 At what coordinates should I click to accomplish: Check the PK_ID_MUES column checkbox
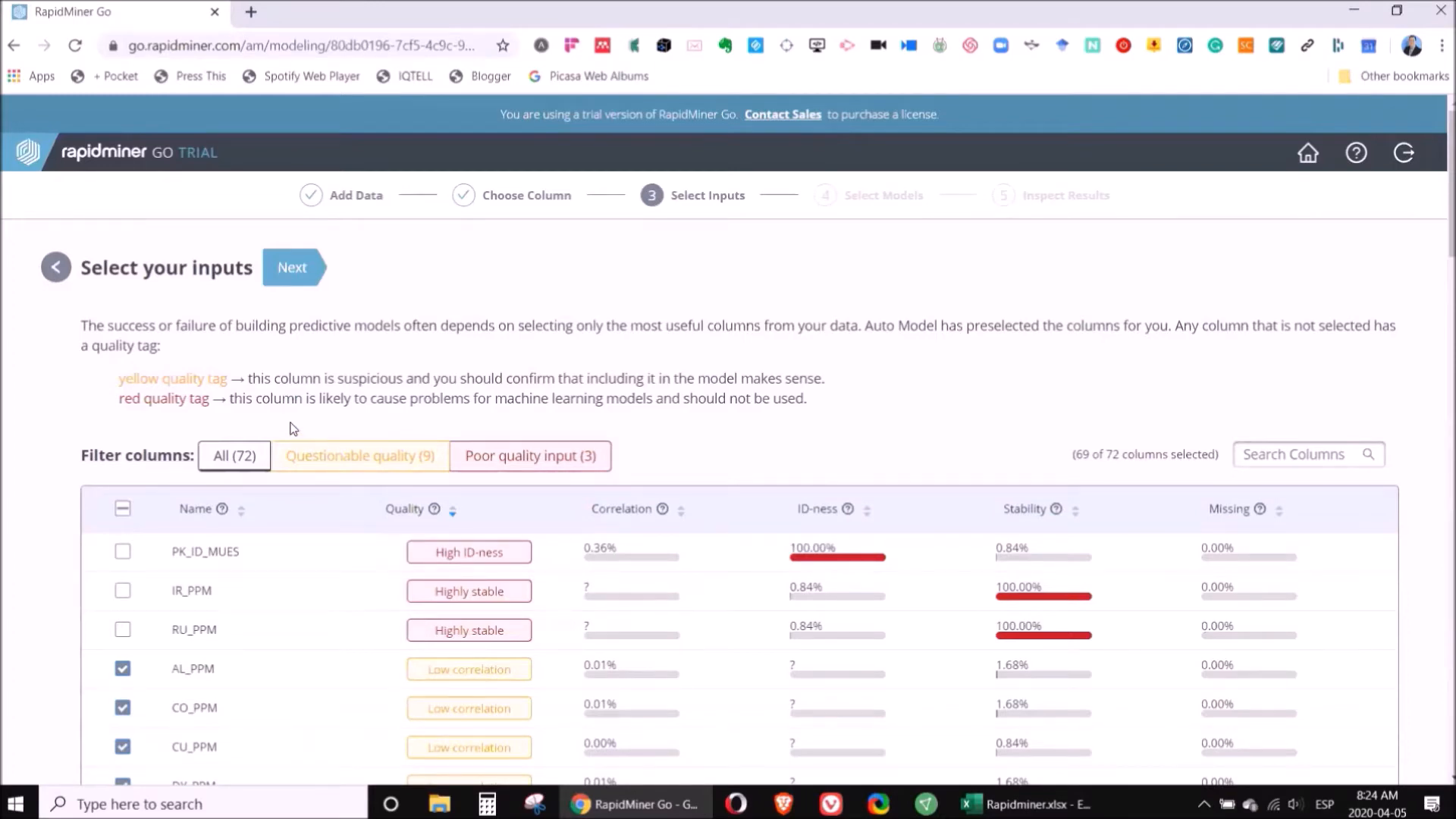point(122,551)
